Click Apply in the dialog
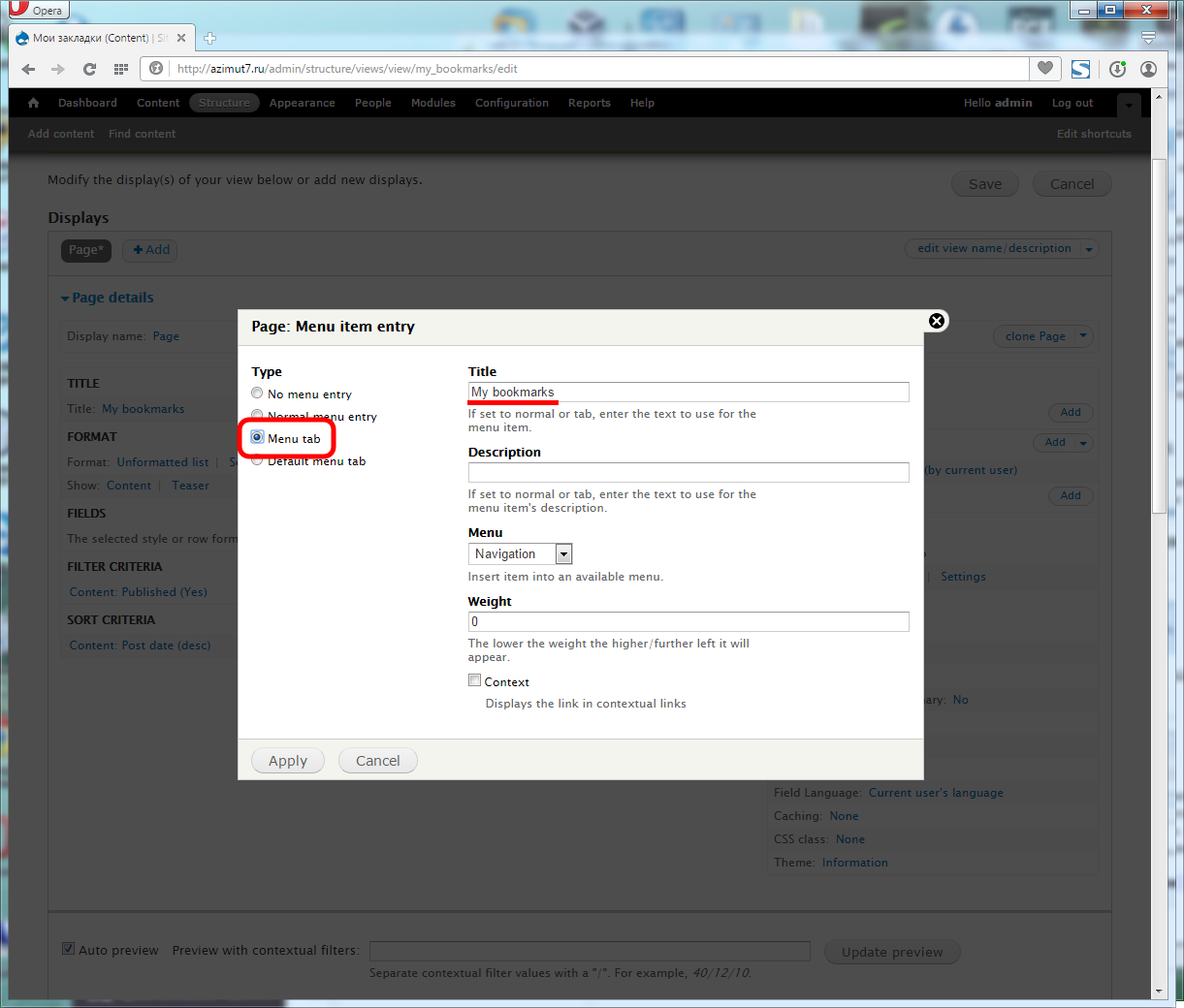This screenshot has height=1008, width=1184. pyautogui.click(x=288, y=761)
